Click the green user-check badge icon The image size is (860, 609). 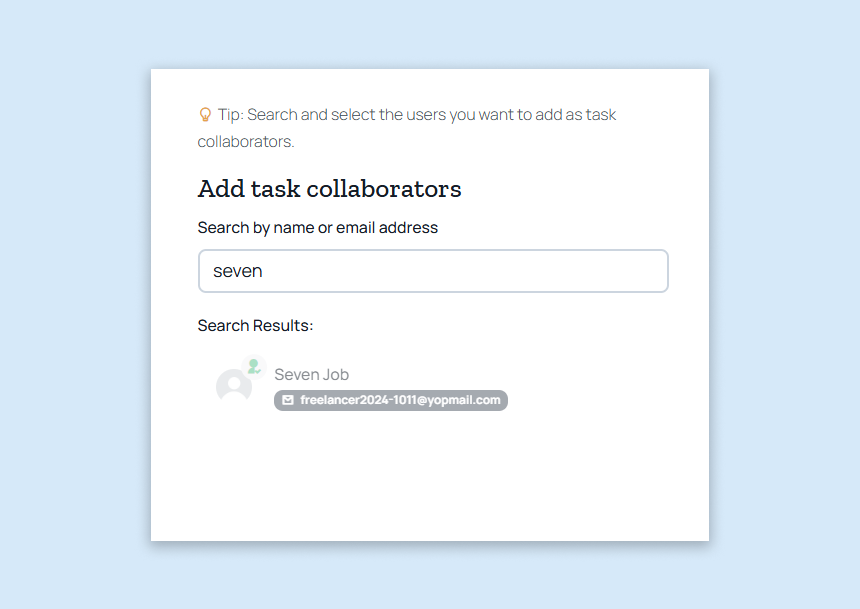pos(254,366)
